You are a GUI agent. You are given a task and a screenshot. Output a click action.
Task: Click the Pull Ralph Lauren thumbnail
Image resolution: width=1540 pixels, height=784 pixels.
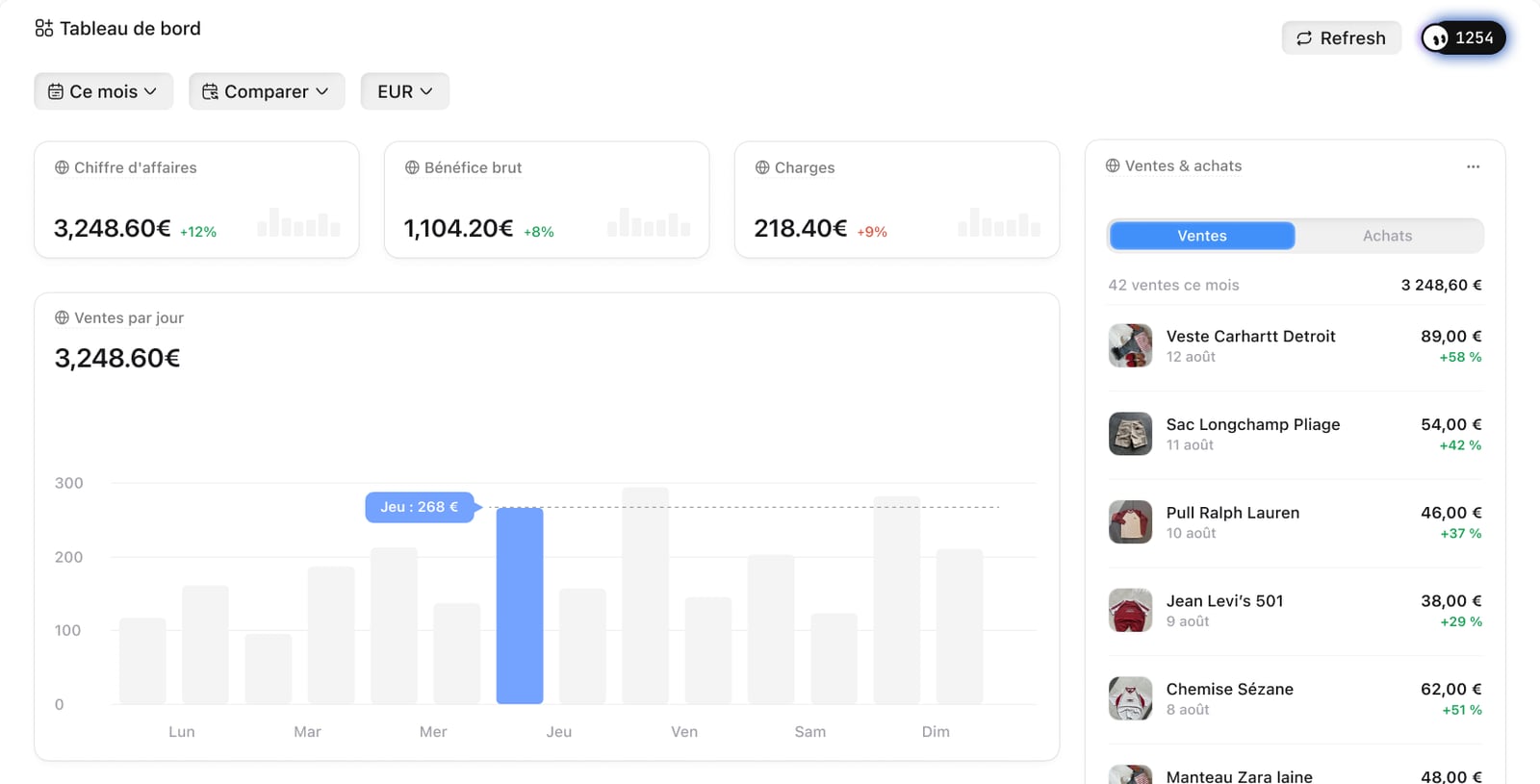pyautogui.click(x=1131, y=522)
